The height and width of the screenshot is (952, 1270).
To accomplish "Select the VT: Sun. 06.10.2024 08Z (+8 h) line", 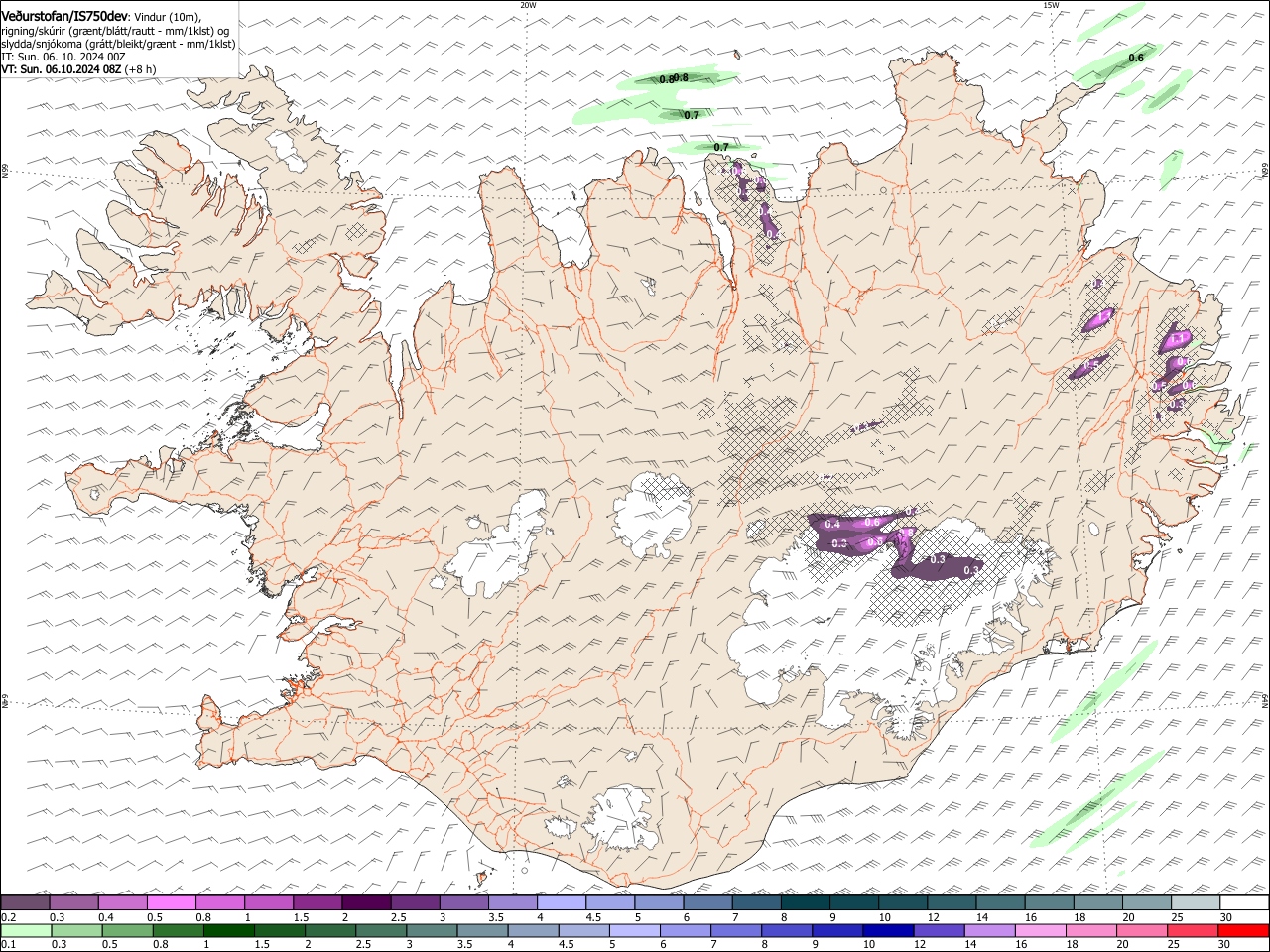I will coord(76,69).
